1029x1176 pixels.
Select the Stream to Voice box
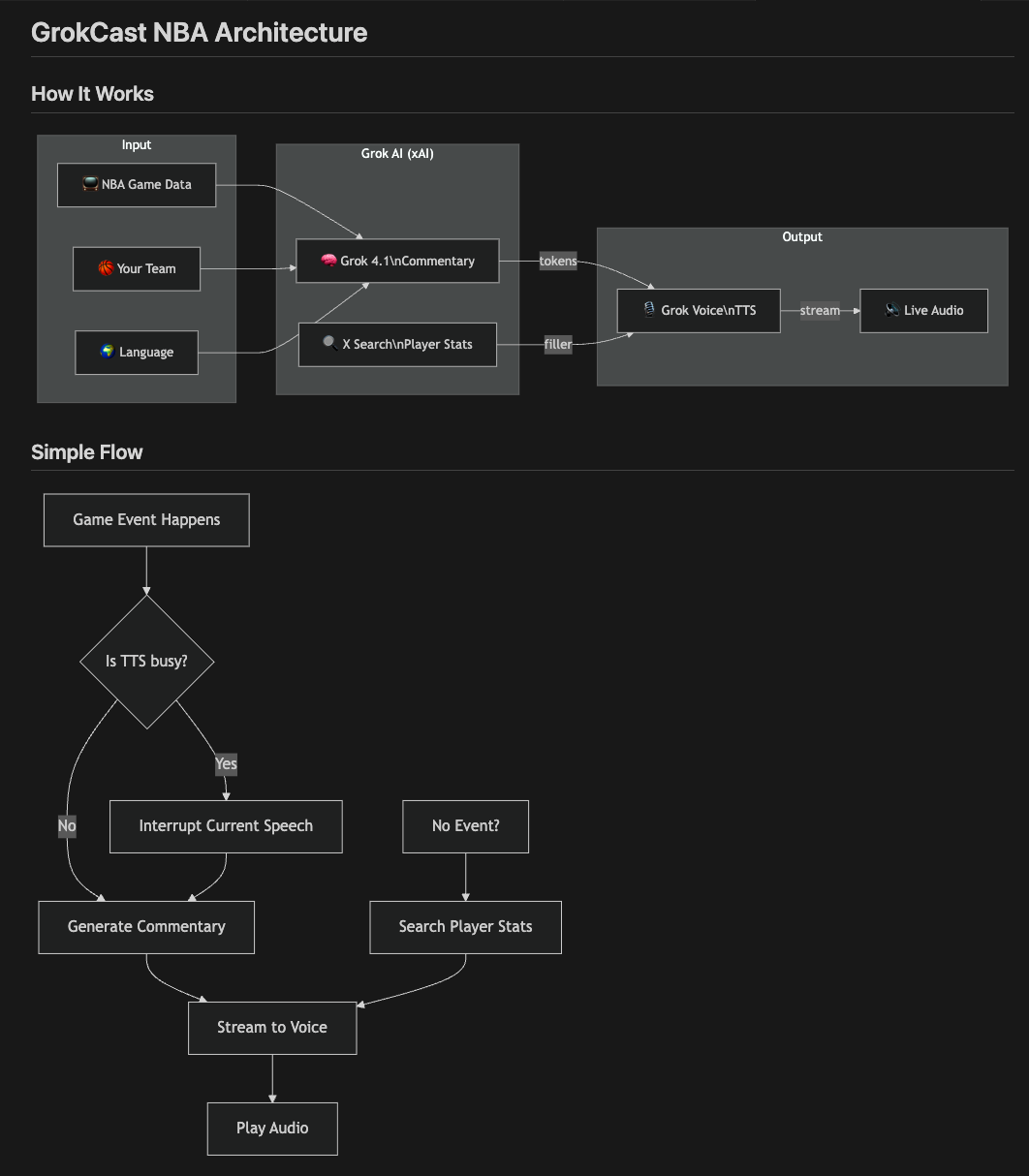point(272,1028)
